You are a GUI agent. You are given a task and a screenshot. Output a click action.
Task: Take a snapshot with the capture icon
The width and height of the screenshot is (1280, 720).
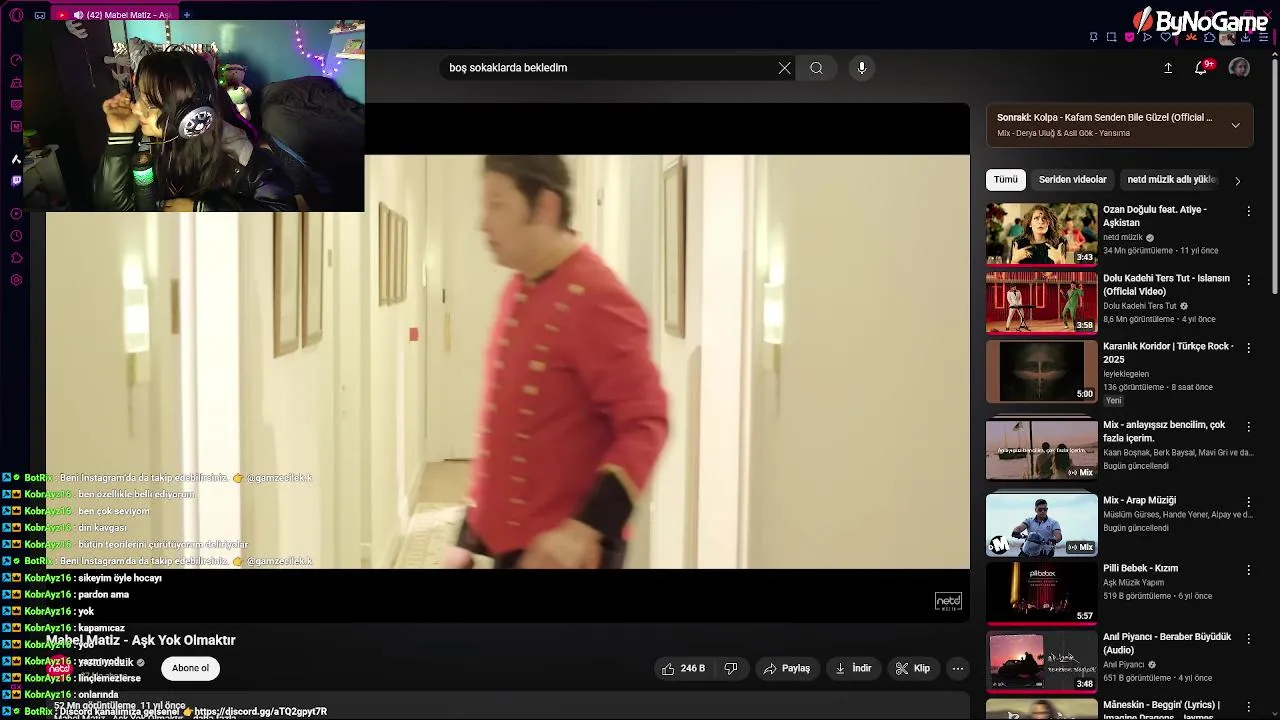pyautogui.click(x=1111, y=37)
